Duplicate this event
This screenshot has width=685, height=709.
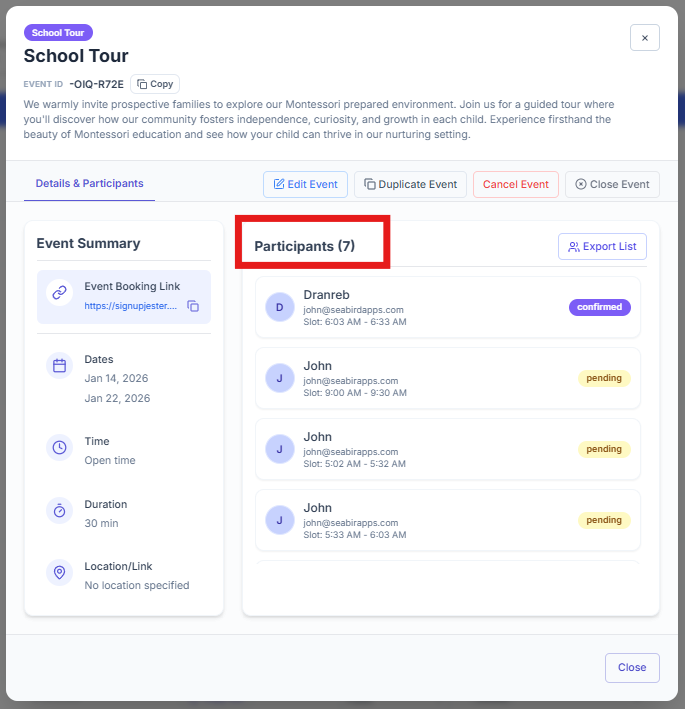pyautogui.click(x=410, y=184)
